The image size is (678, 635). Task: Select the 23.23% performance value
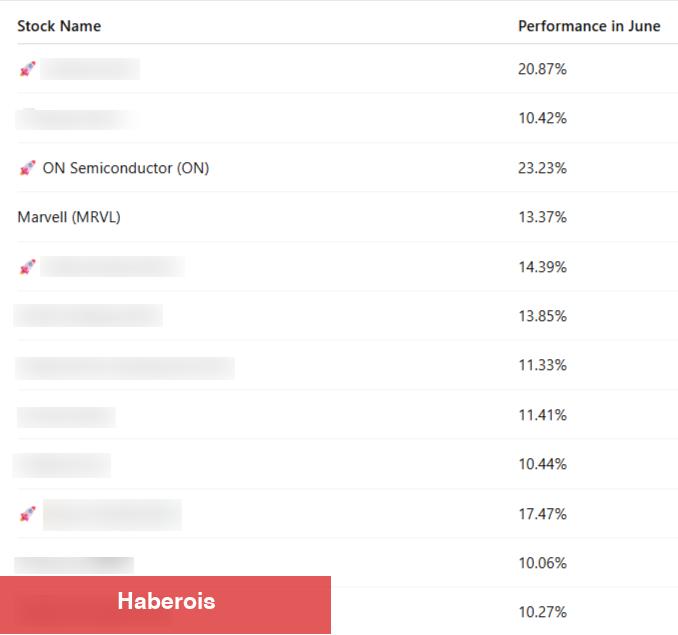[542, 168]
